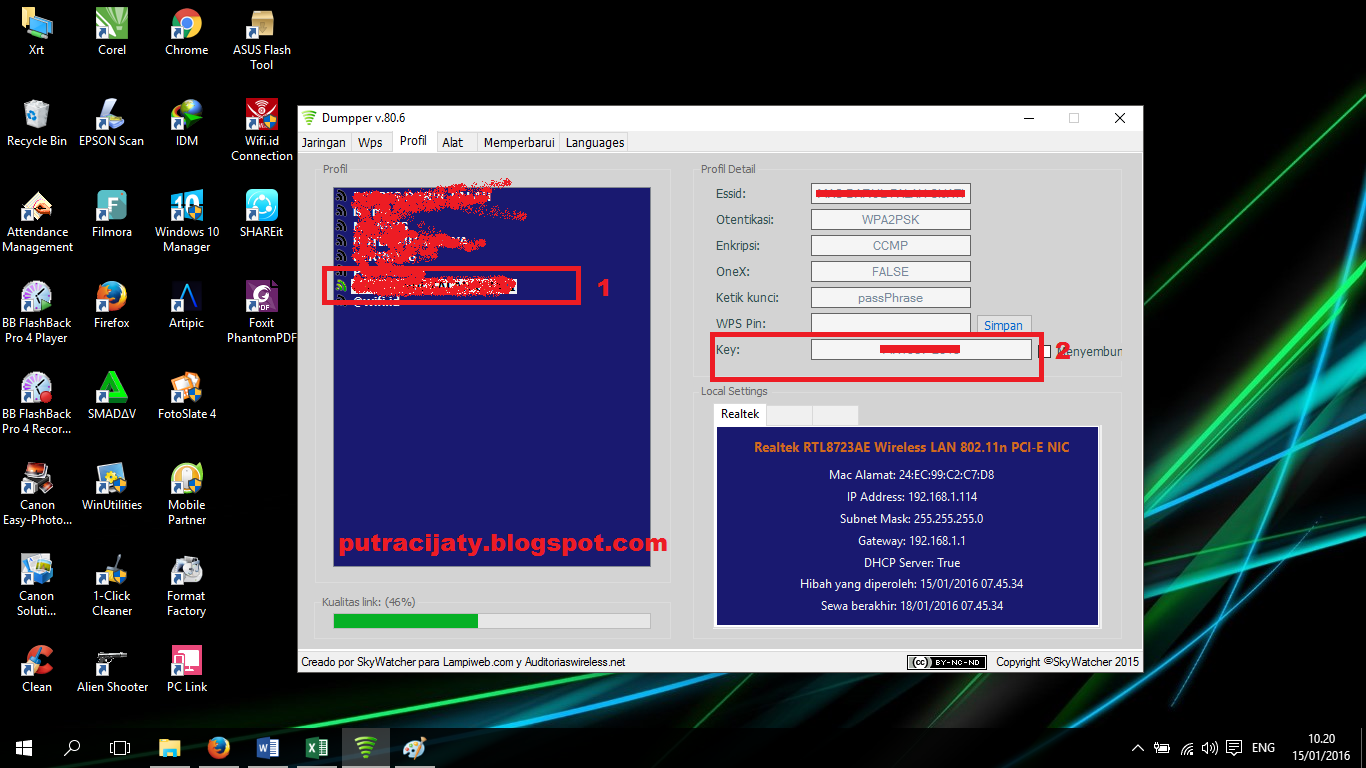Click the Essid field
Screen dimensions: 1366x768
891,193
